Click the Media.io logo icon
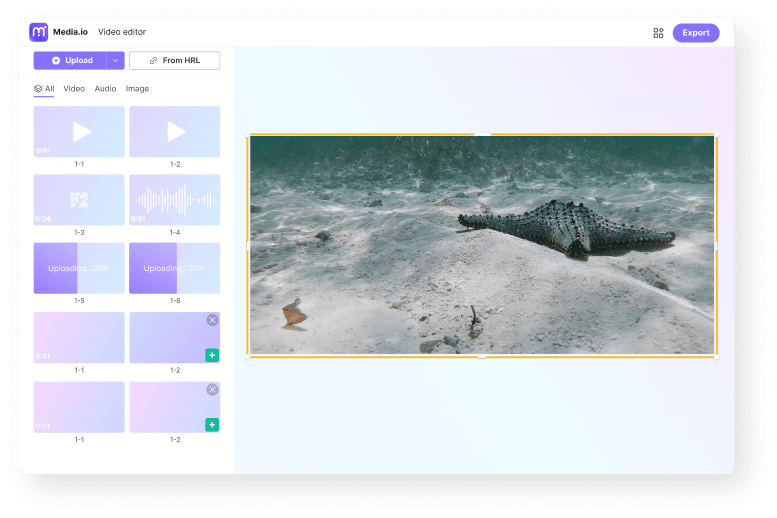This screenshot has width=777, height=518. (39, 32)
